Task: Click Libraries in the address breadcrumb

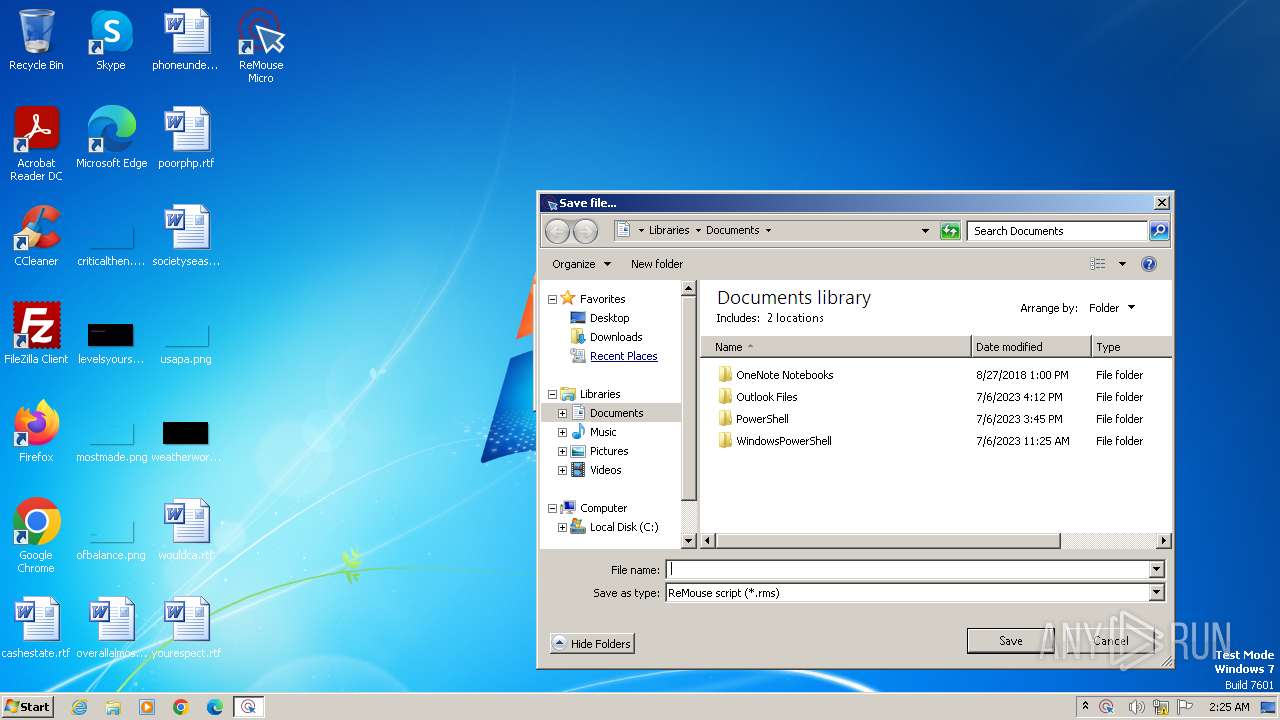Action: click(669, 230)
